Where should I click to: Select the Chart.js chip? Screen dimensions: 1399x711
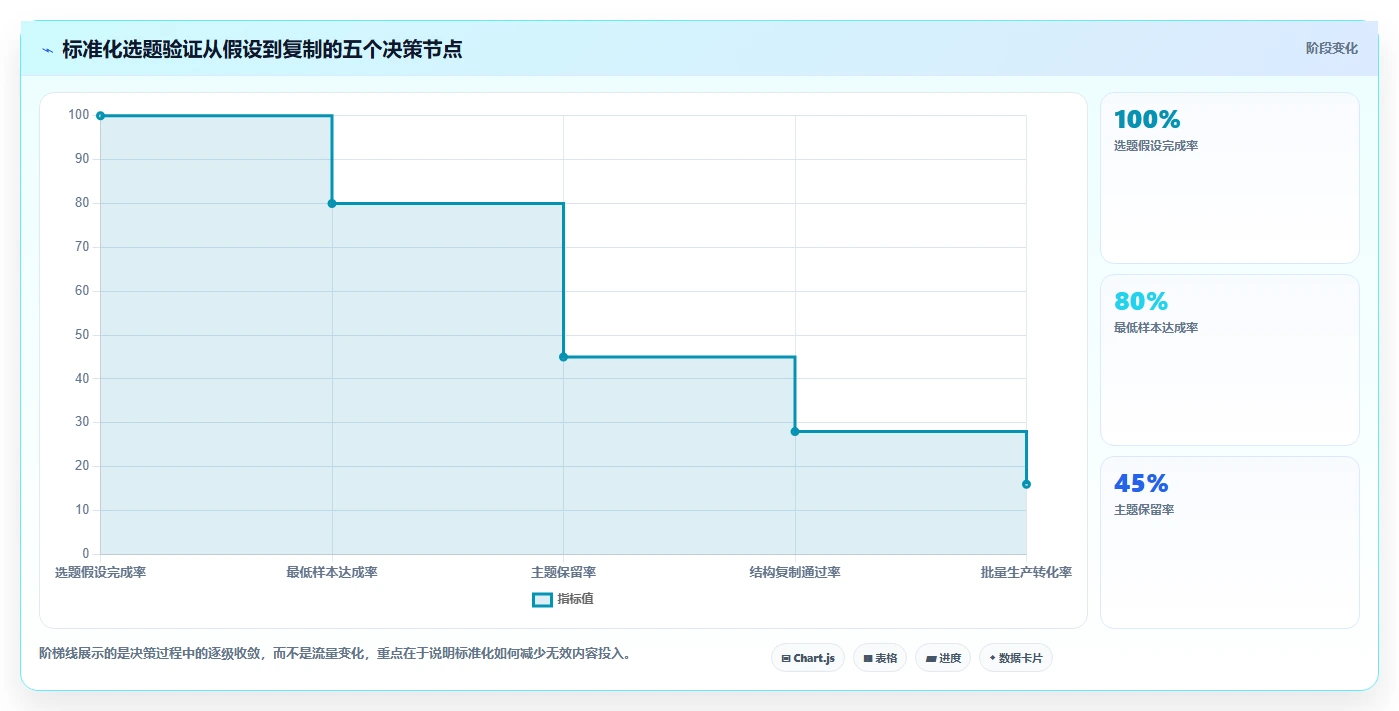point(808,658)
